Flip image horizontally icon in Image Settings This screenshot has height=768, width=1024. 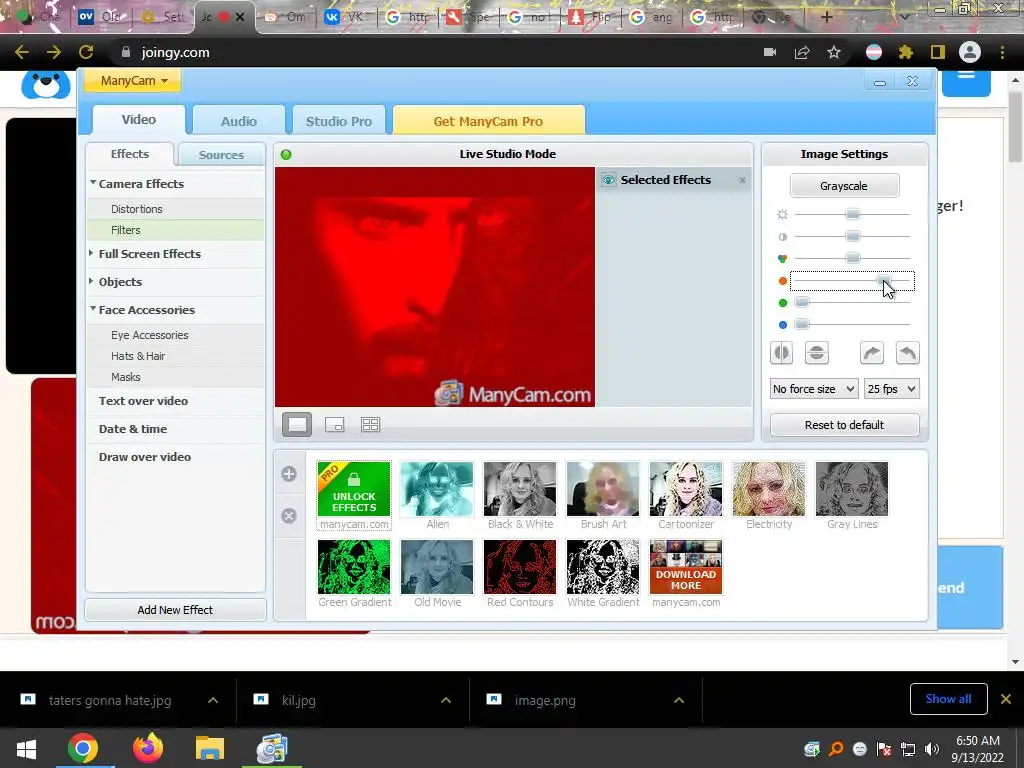[781, 353]
